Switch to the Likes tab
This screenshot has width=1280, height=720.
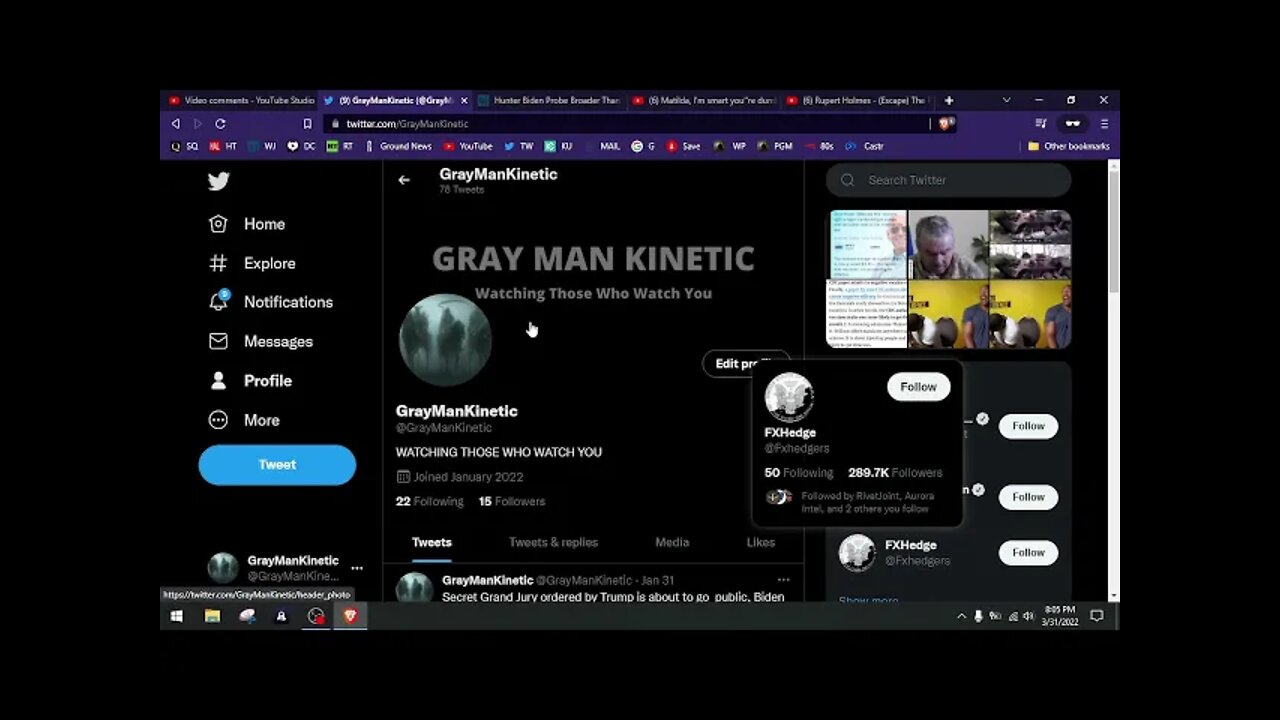click(x=760, y=542)
